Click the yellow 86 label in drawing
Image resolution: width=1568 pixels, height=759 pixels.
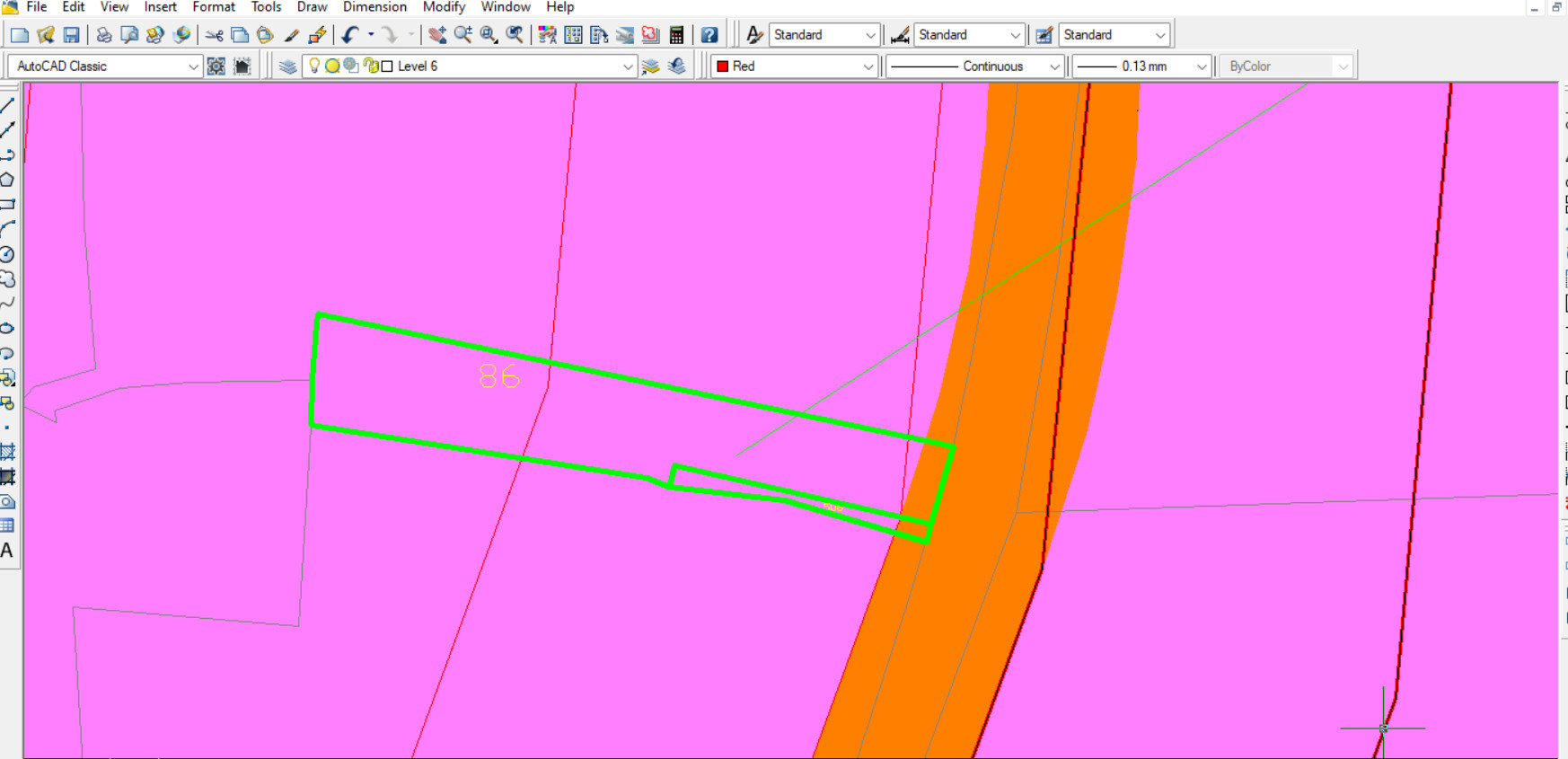click(499, 376)
